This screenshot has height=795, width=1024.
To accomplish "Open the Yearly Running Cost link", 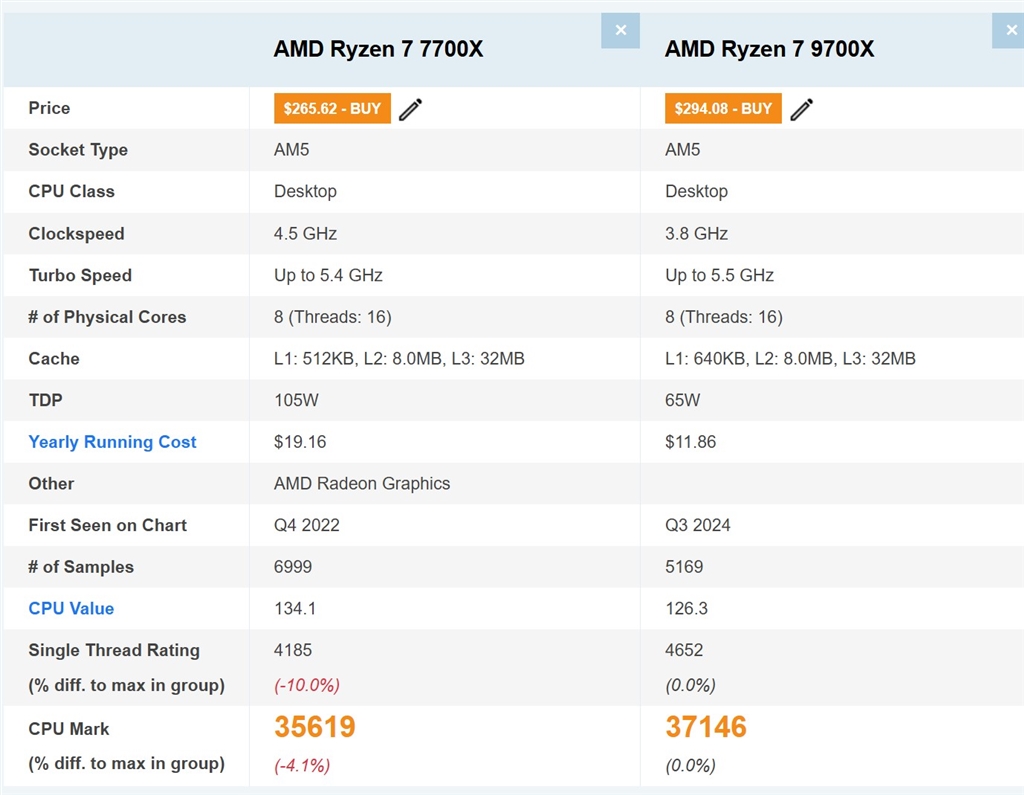I will 112,442.
